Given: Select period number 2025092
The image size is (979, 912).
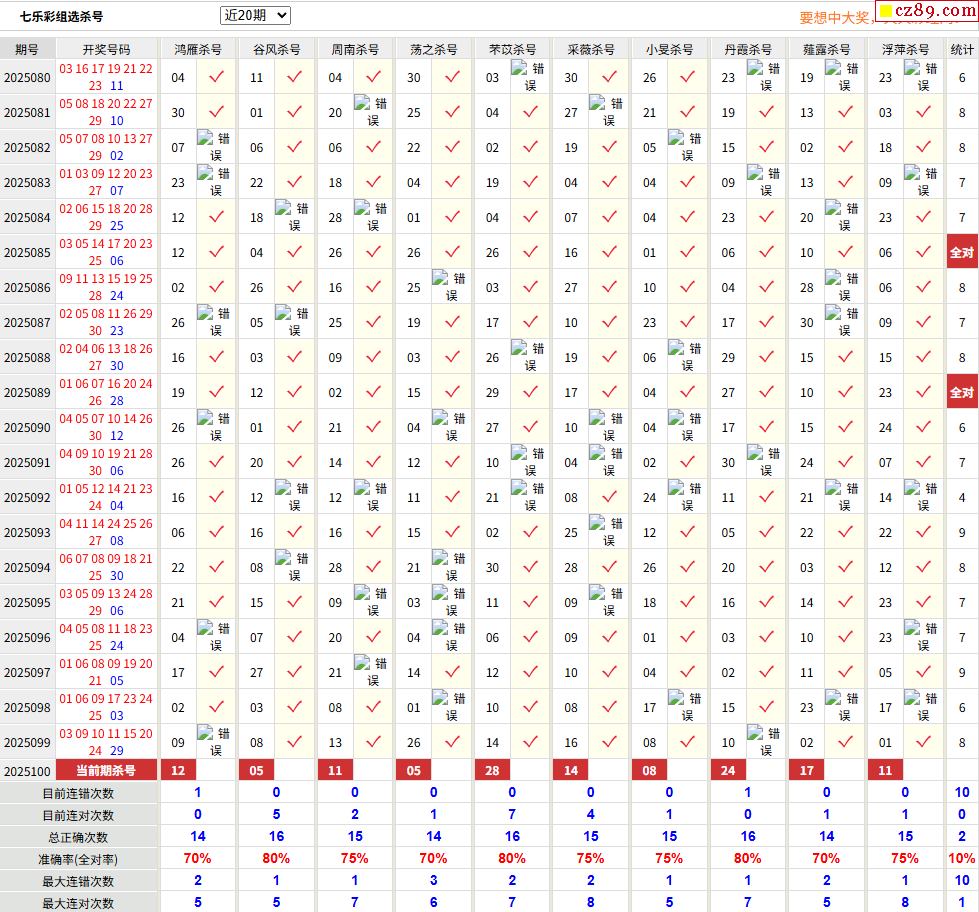Looking at the screenshot, I should tap(27, 498).
